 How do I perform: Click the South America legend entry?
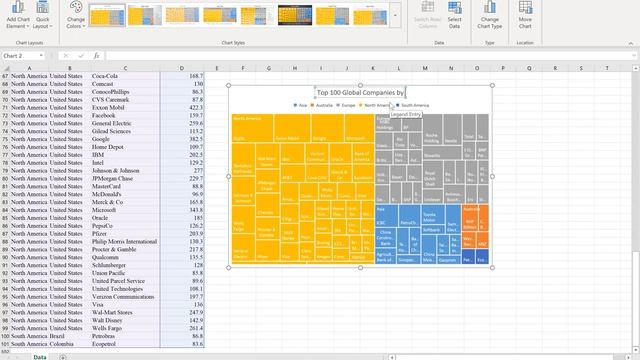[412, 105]
